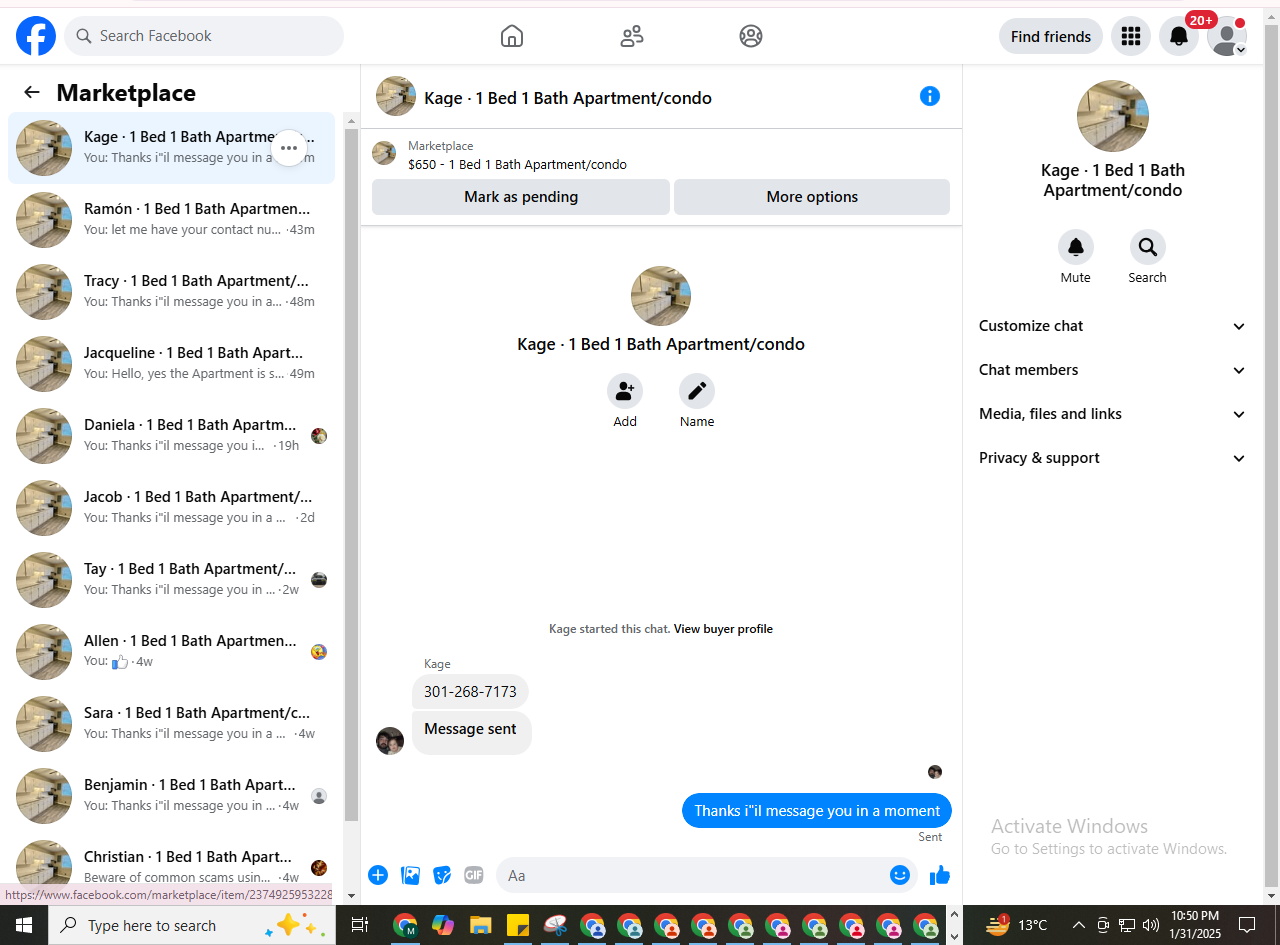This screenshot has height=945, width=1280.
Task: Open Sara's apartment conversation
Action: (x=171, y=724)
